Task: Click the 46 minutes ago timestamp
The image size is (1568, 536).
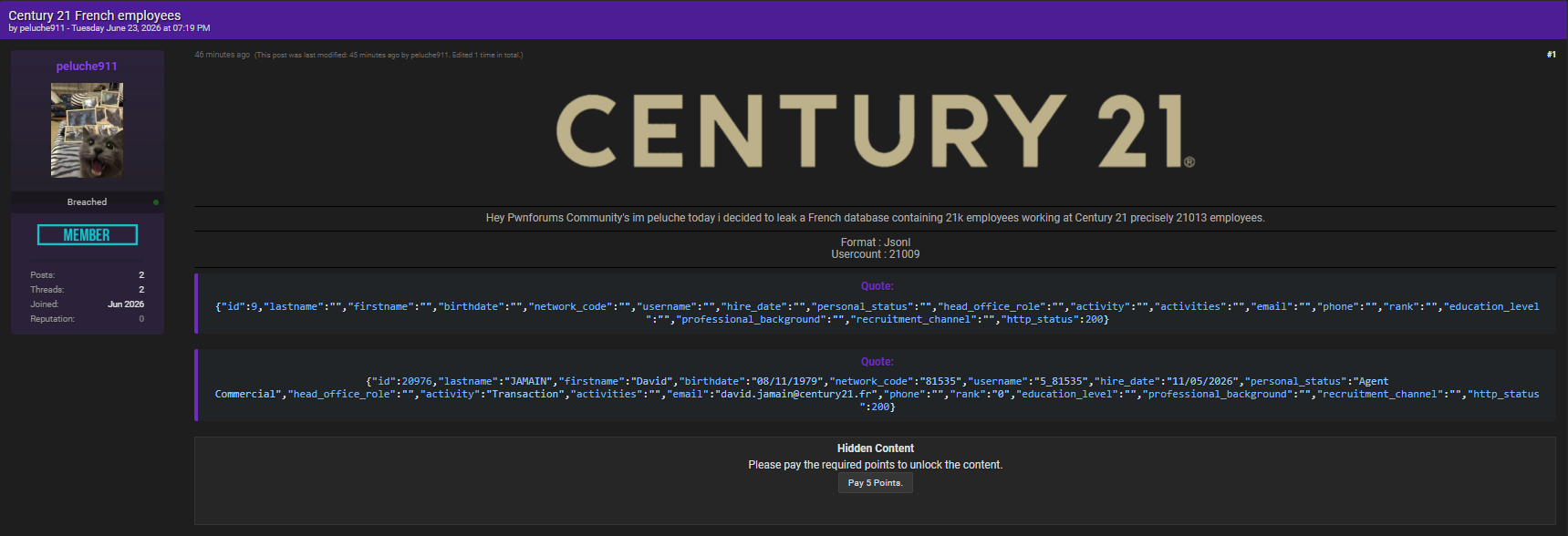Action: point(222,55)
